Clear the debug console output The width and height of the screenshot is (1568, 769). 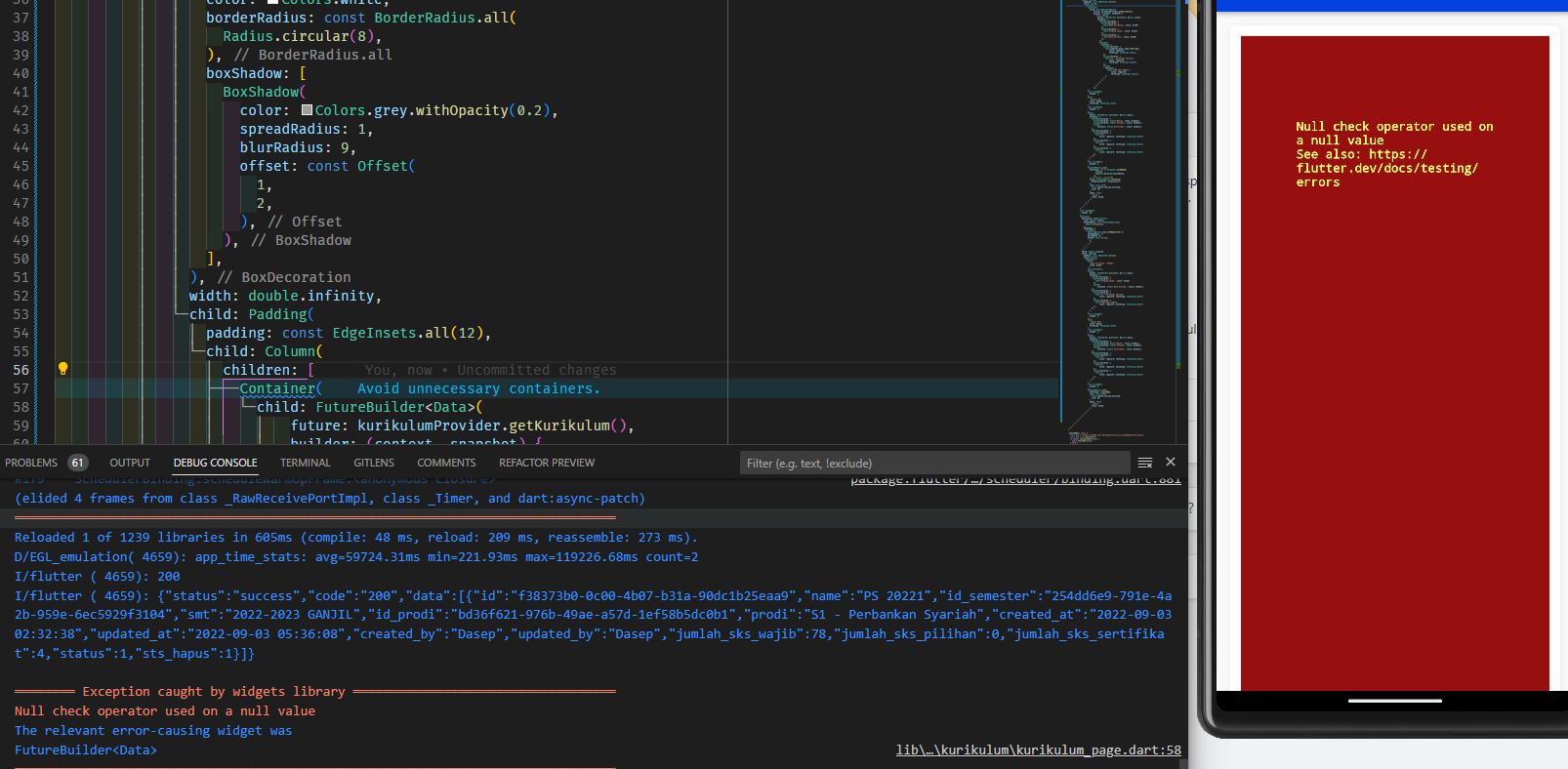tap(1145, 463)
